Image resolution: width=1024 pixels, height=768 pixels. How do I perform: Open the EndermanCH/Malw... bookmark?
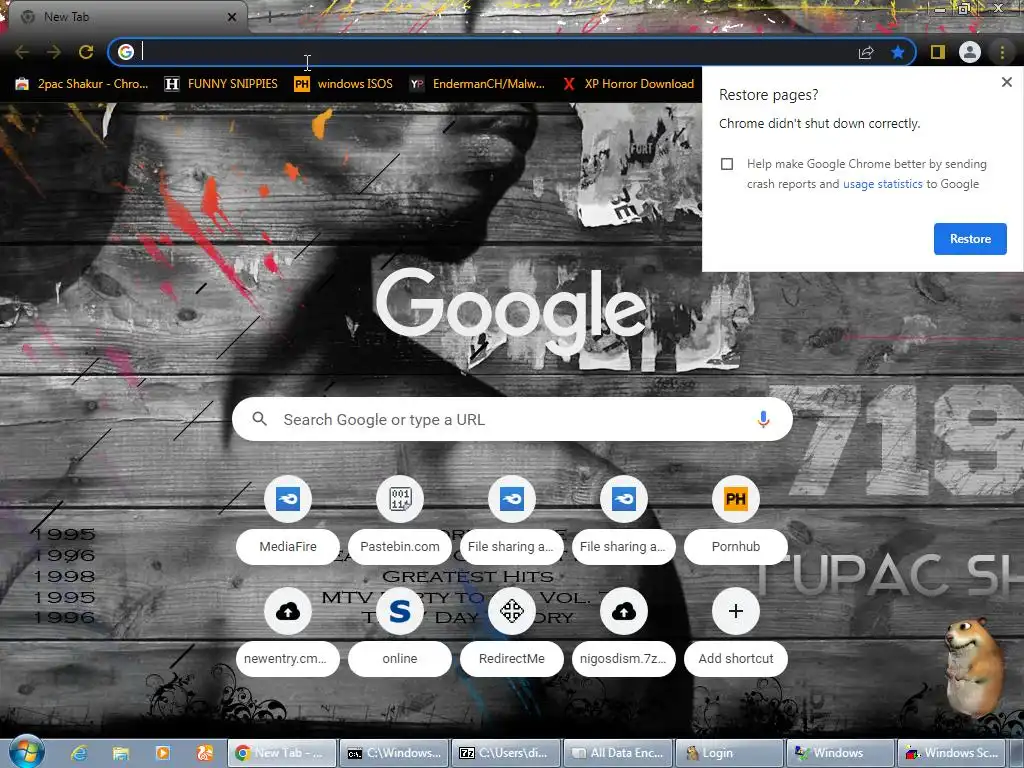(x=477, y=84)
